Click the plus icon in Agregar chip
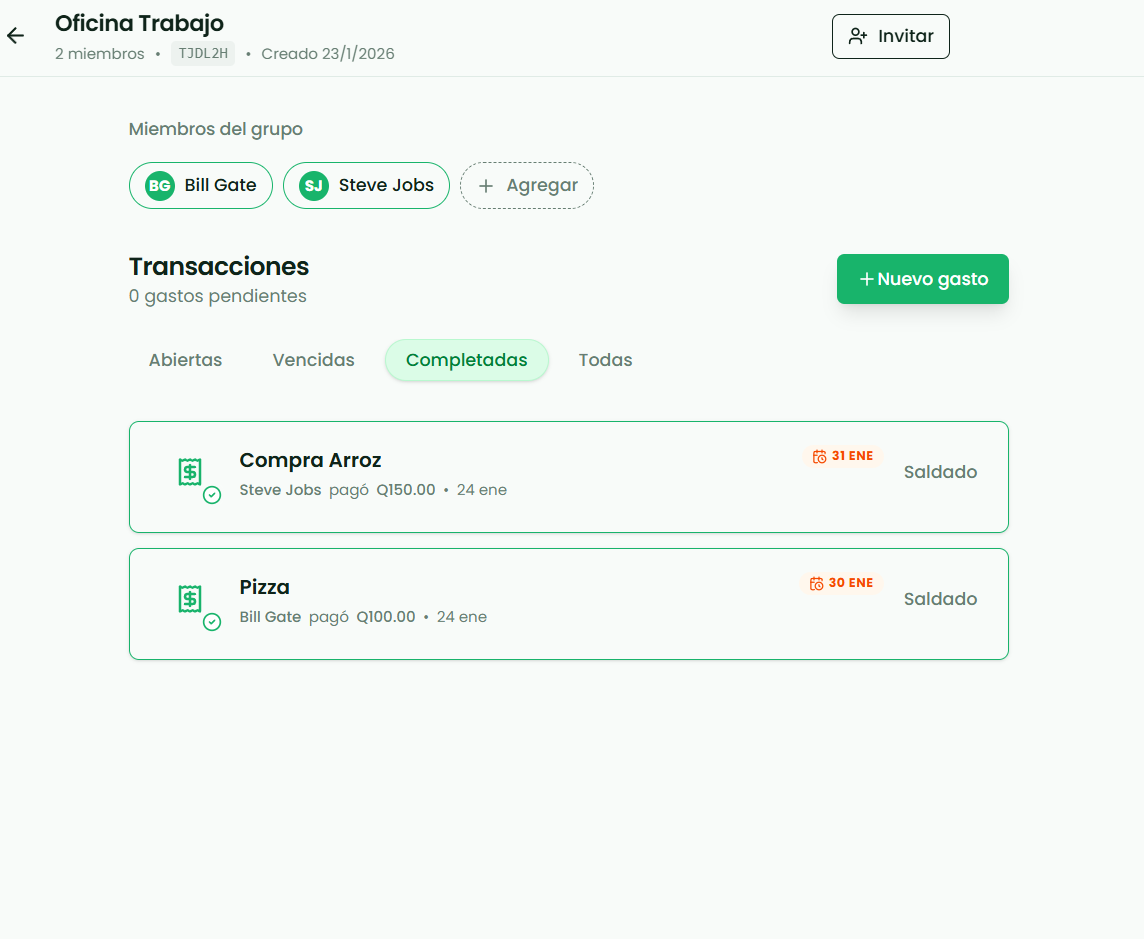Viewport: 1144px width, 939px height. click(x=486, y=186)
